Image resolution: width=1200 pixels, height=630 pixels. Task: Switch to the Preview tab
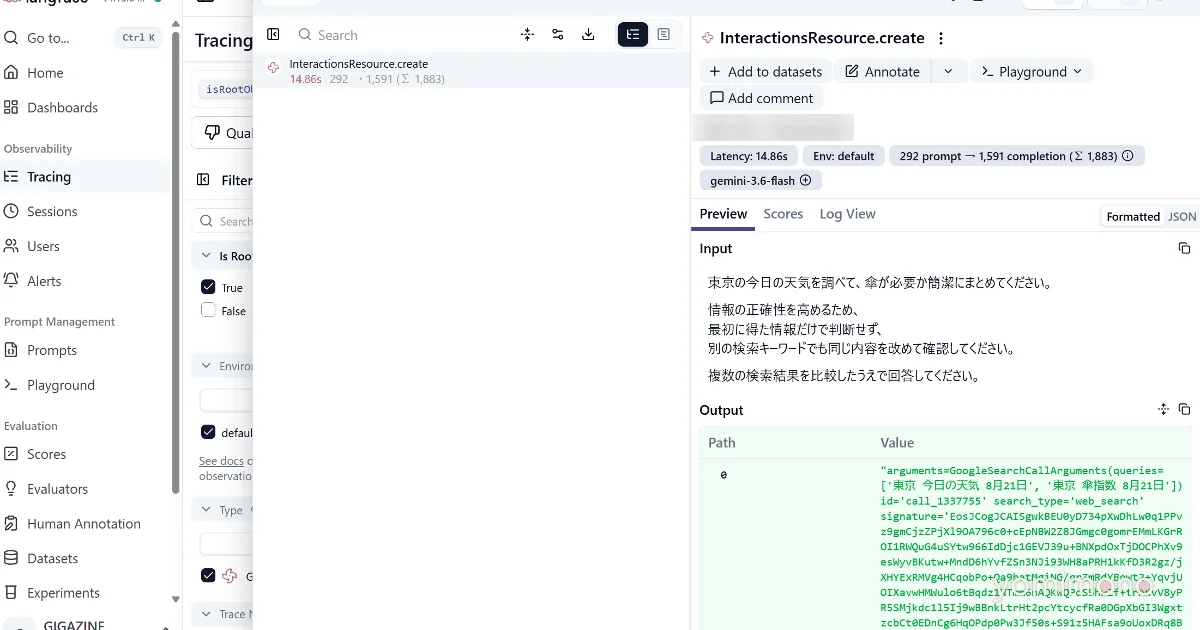click(x=723, y=214)
